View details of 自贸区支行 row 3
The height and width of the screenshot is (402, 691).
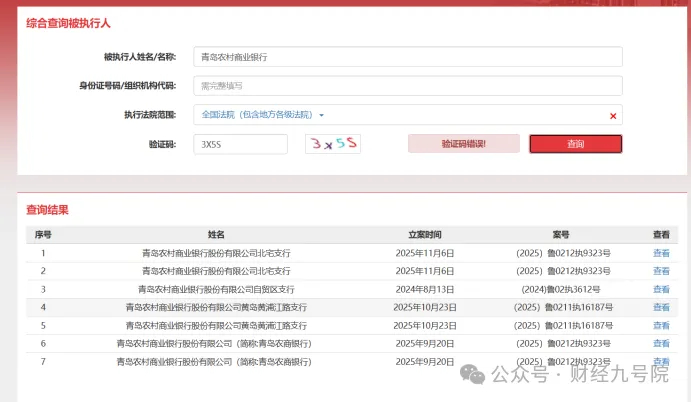pos(661,289)
